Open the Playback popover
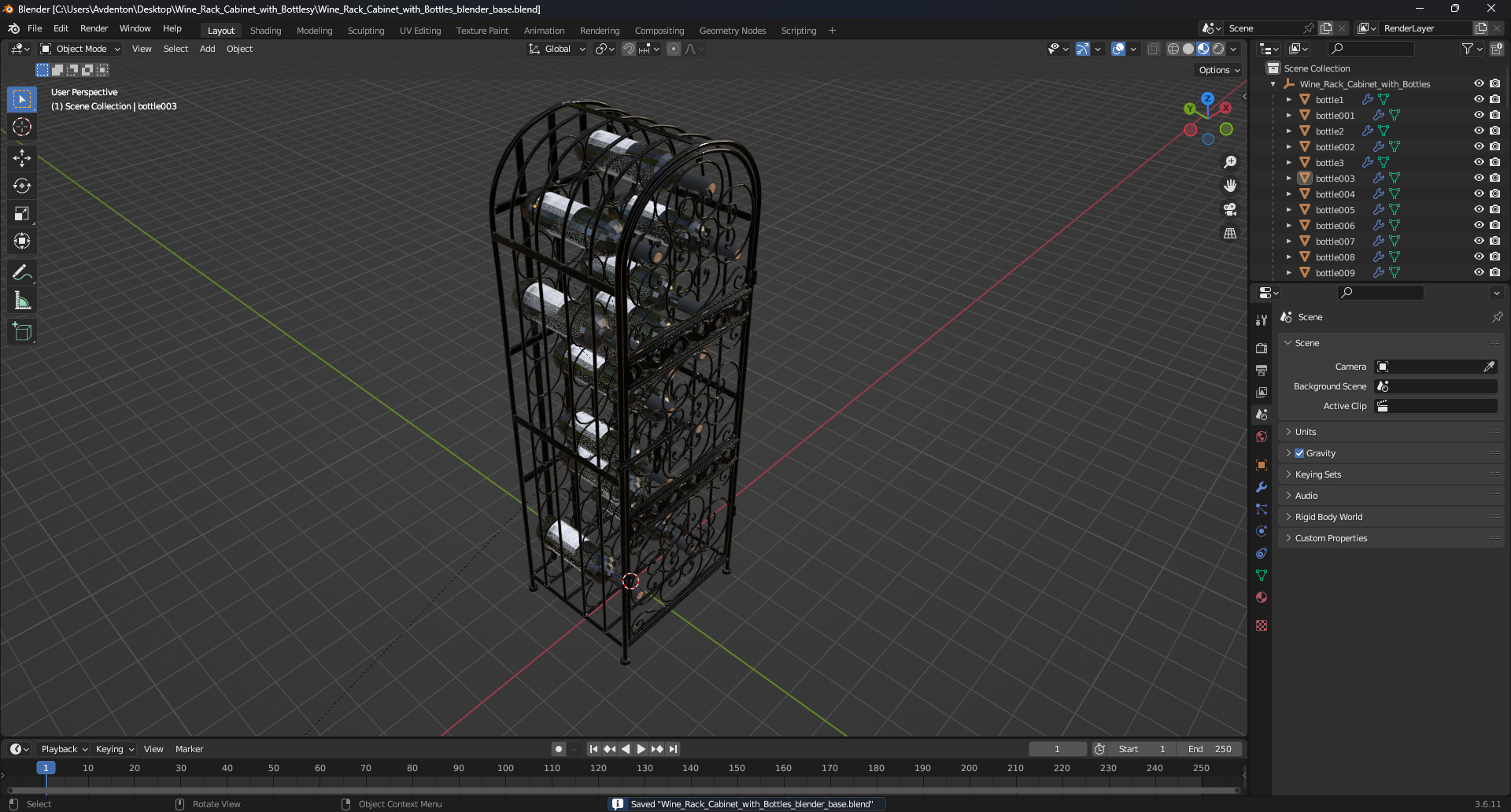This screenshot has width=1511, height=812. click(63, 749)
